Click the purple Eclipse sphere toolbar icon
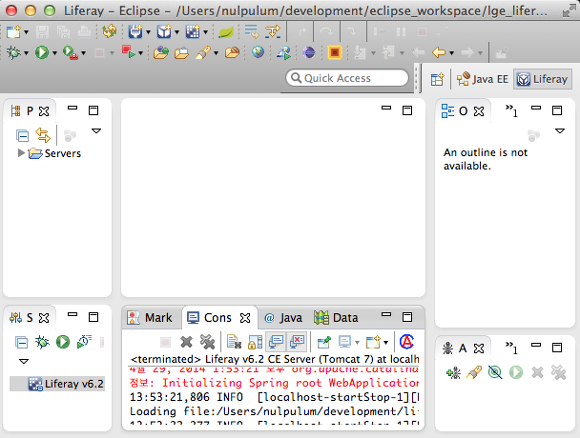 tap(309, 53)
